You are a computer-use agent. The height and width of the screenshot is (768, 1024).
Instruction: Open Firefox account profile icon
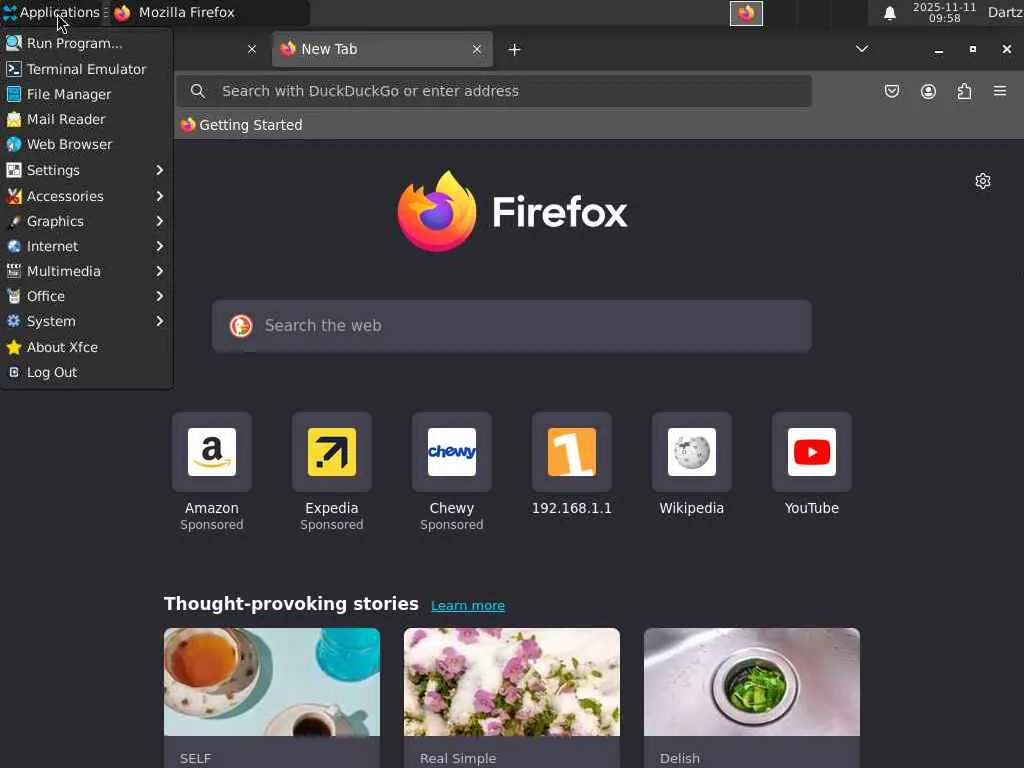[x=928, y=91]
